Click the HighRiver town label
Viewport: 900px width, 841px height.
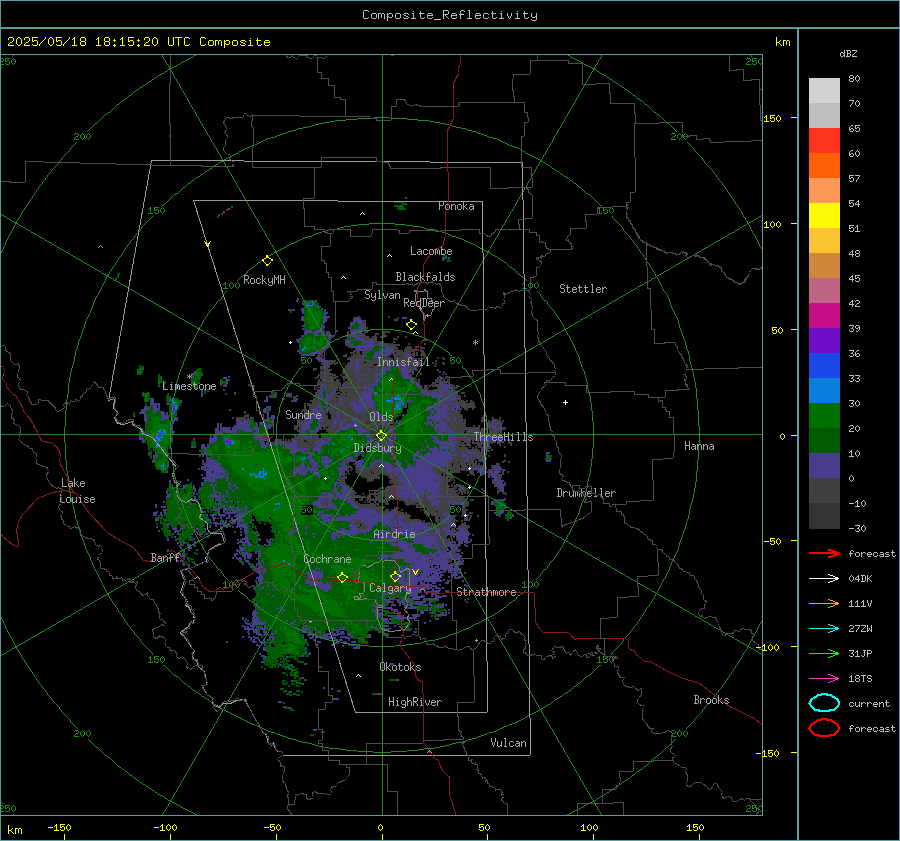pyautogui.click(x=414, y=702)
